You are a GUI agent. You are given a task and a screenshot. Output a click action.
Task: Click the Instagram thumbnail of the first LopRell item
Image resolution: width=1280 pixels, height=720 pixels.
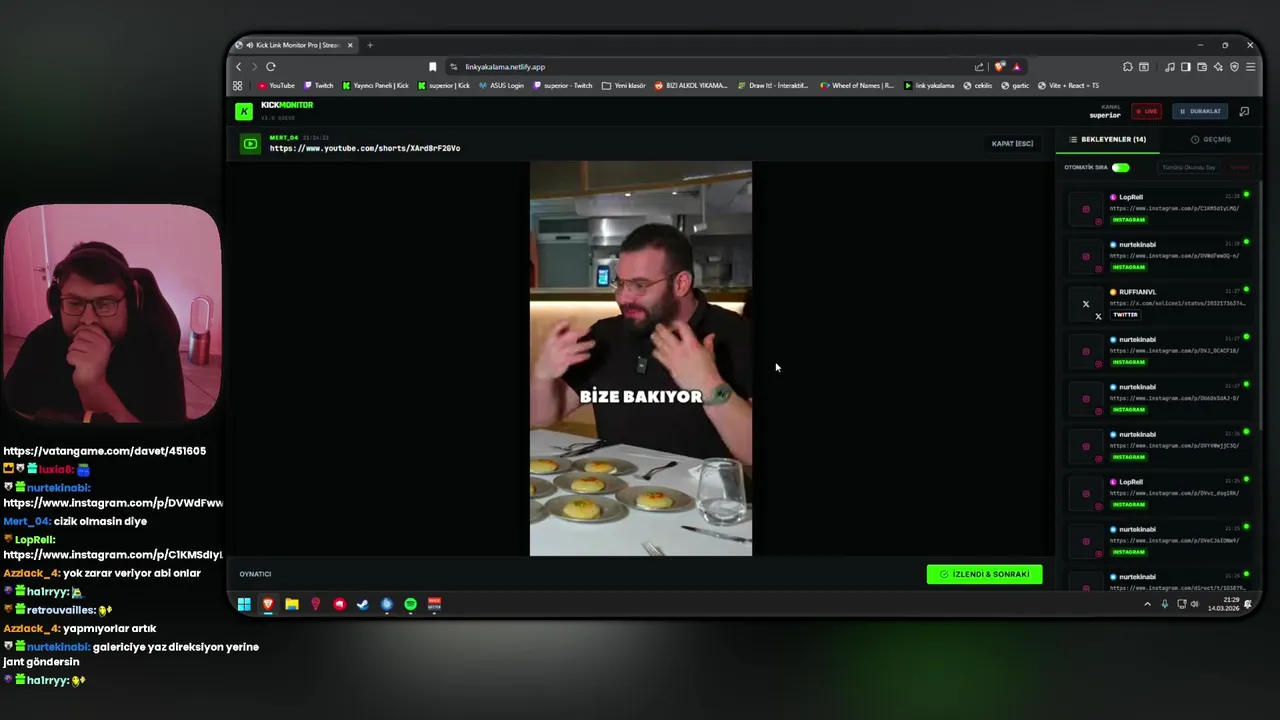click(x=1086, y=209)
